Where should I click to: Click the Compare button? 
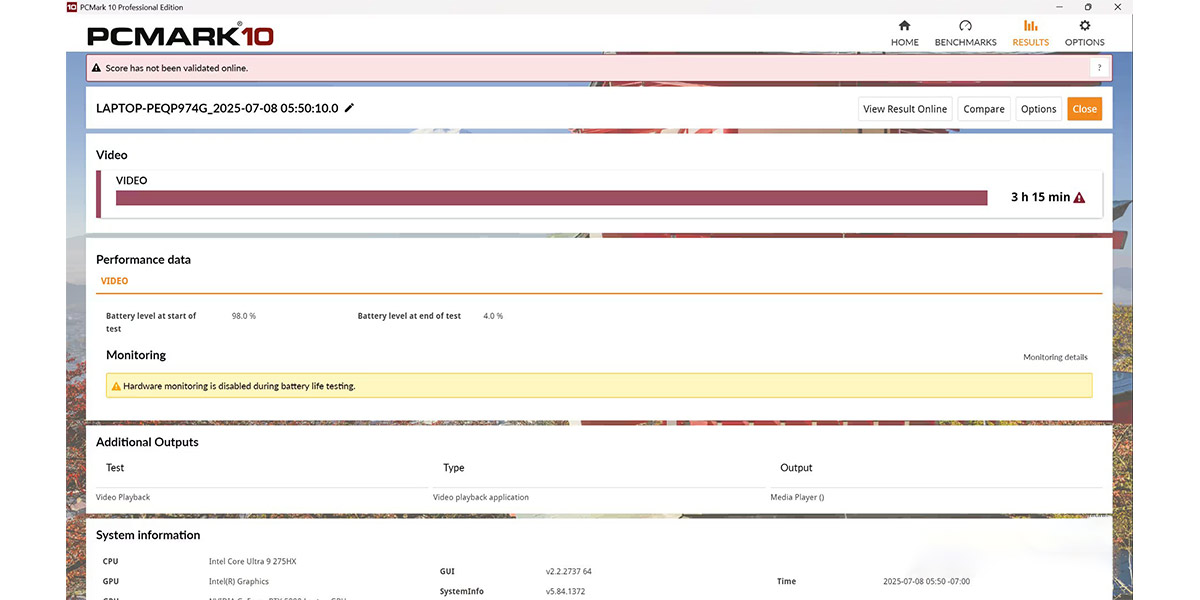[984, 109]
